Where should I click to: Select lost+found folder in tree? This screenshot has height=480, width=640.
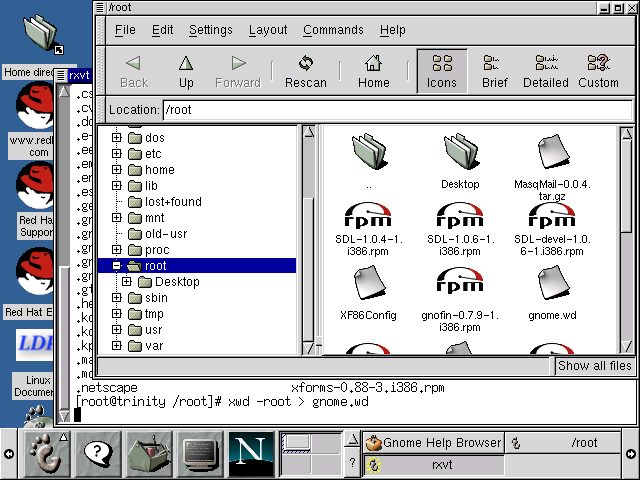click(165, 202)
